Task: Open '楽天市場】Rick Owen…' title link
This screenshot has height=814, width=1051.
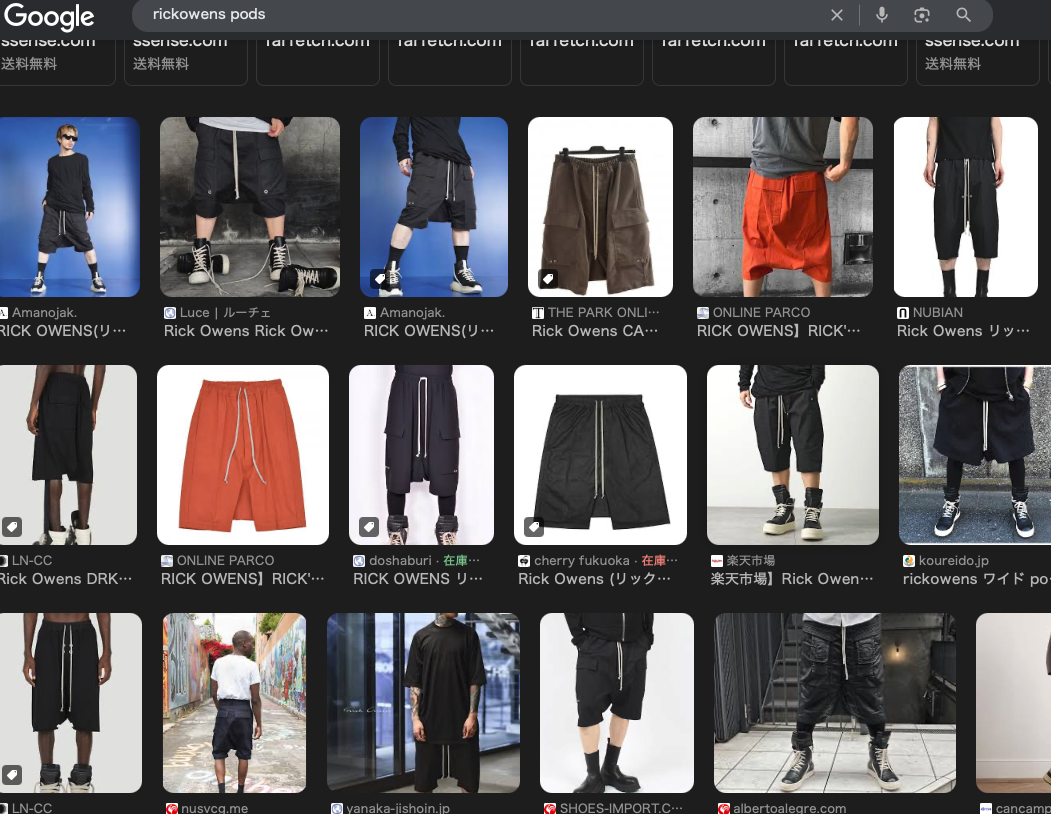Action: [792, 579]
